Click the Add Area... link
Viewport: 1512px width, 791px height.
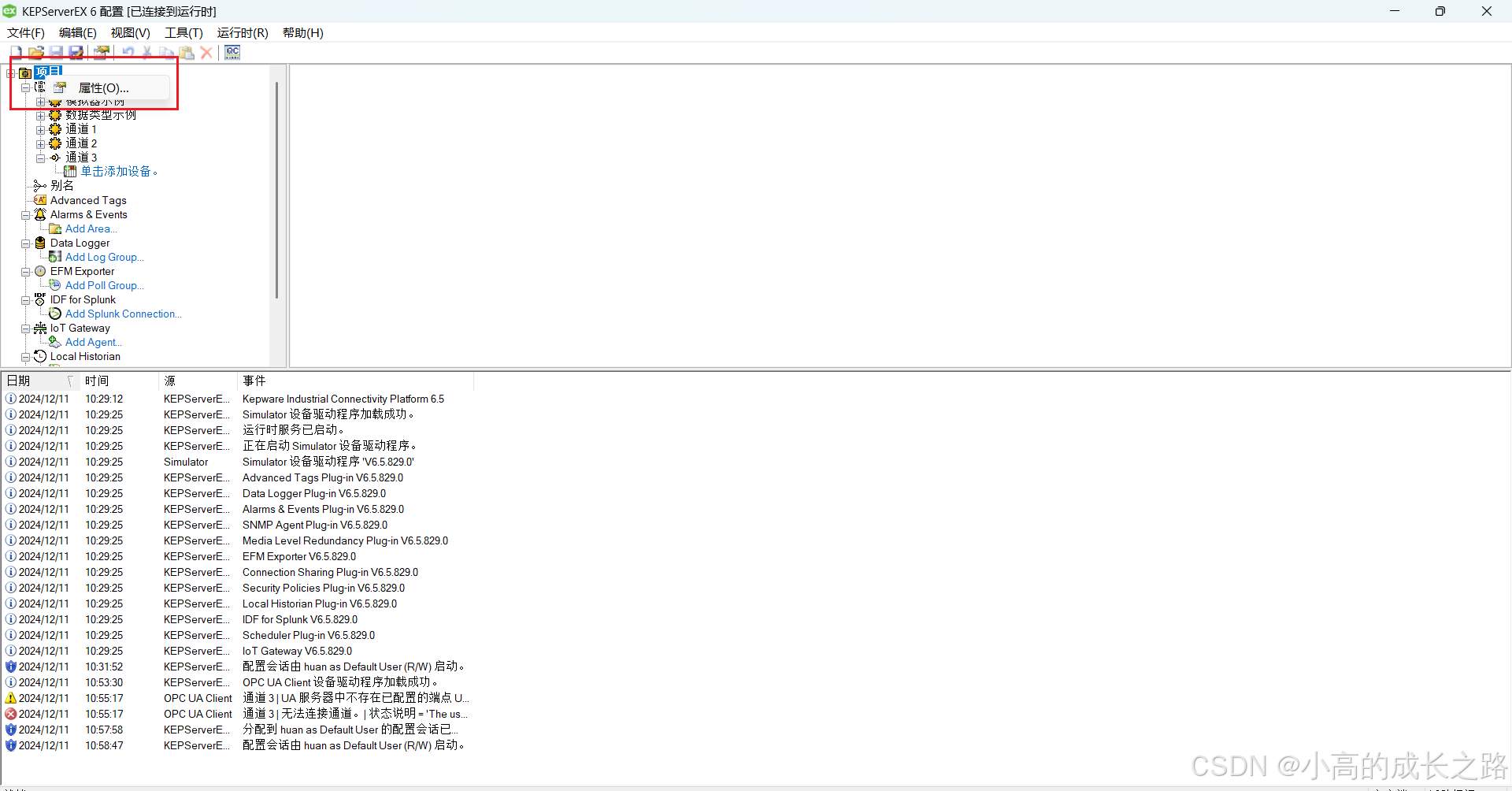(91, 228)
